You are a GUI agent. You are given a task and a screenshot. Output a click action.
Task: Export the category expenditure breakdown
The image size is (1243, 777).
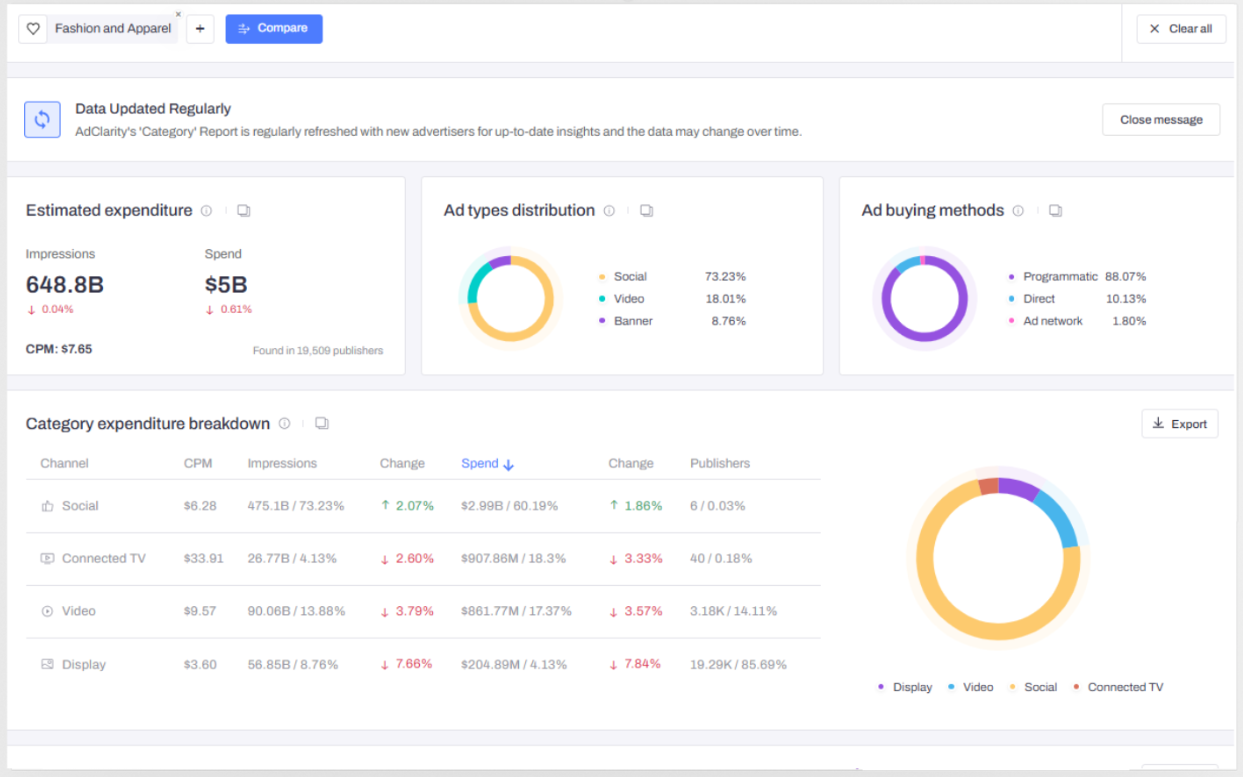click(1179, 424)
